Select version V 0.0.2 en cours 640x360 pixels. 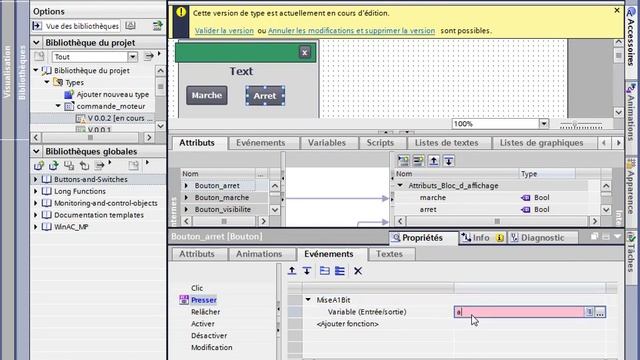click(x=120, y=118)
